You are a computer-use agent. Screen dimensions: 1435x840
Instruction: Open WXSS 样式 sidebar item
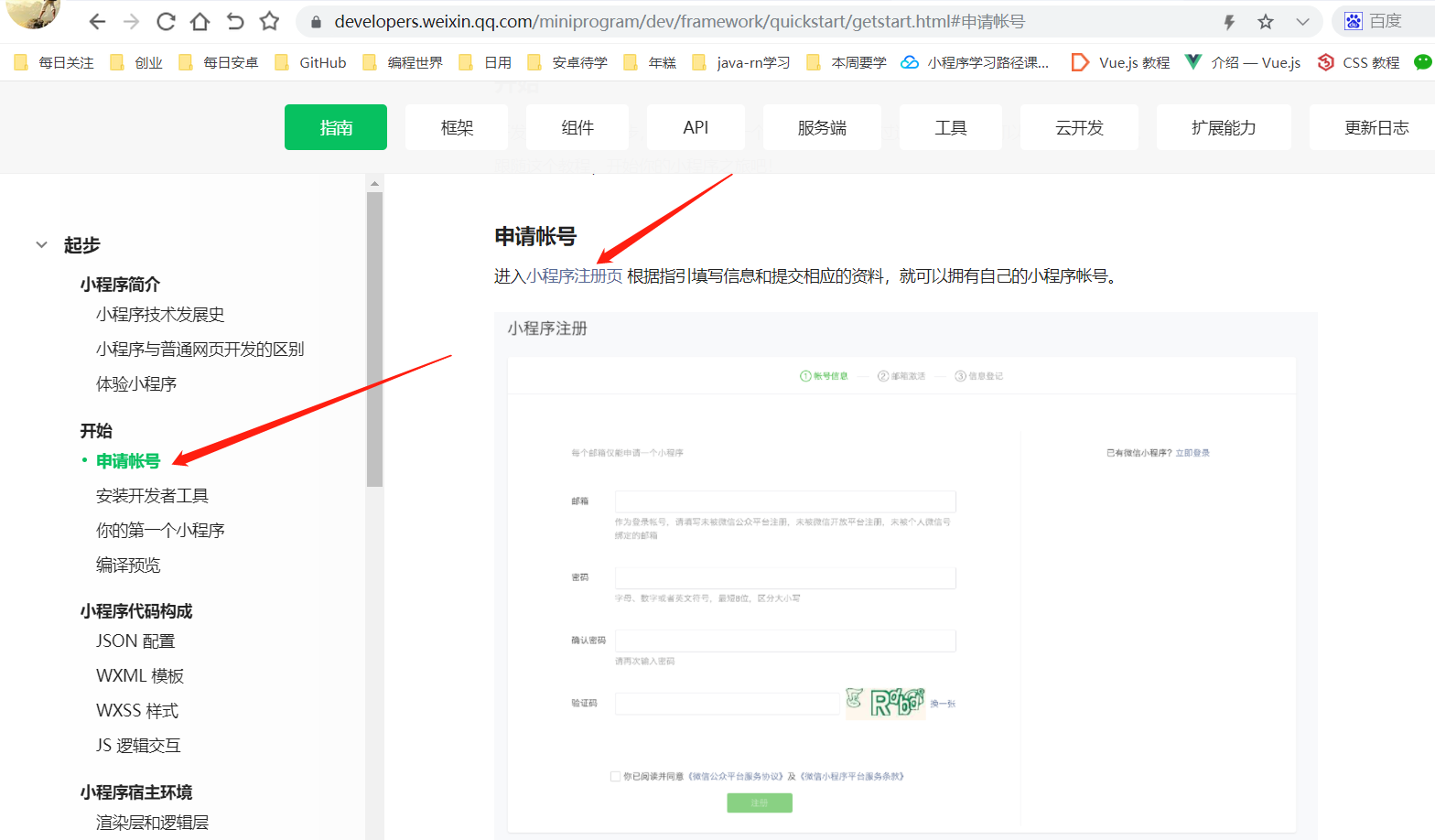coord(137,711)
